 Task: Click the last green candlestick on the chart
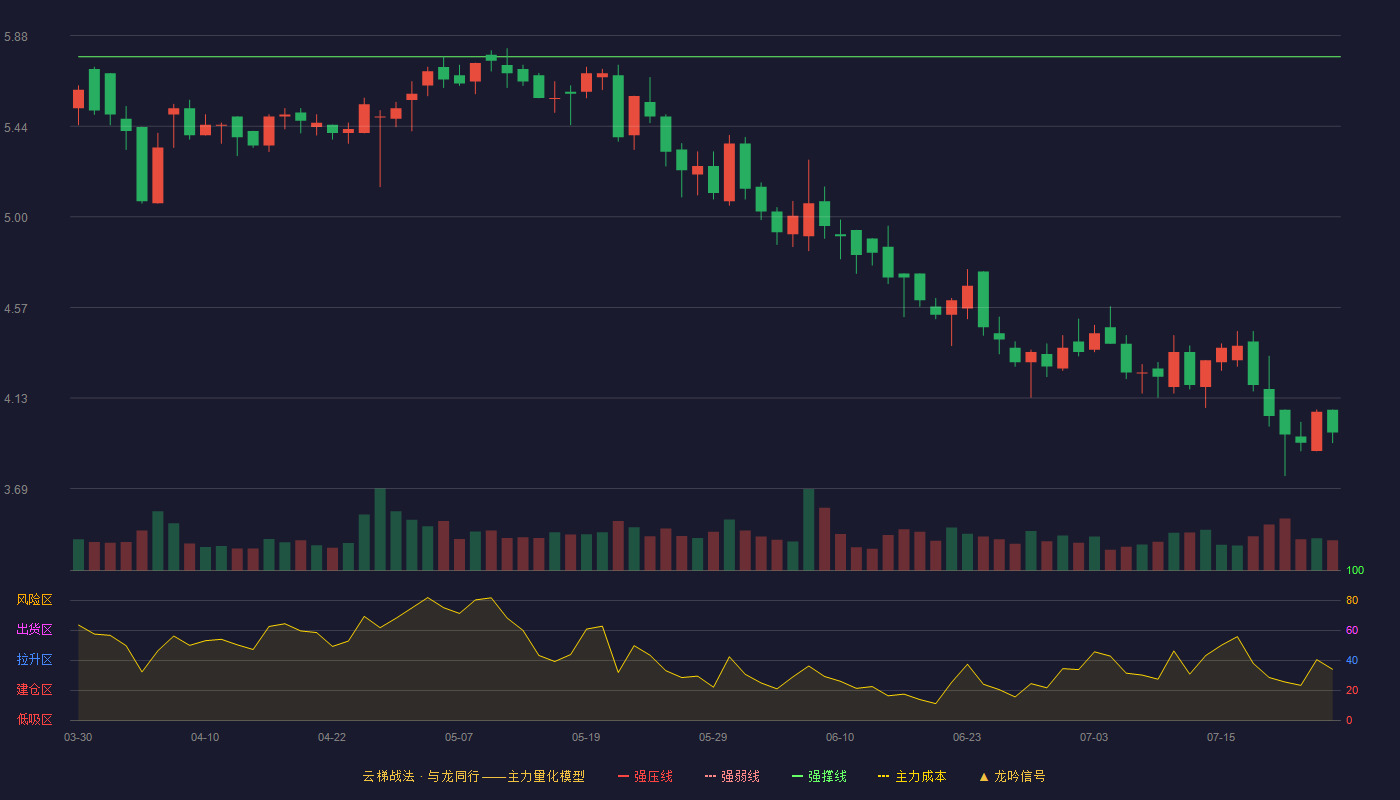[x=1332, y=421]
